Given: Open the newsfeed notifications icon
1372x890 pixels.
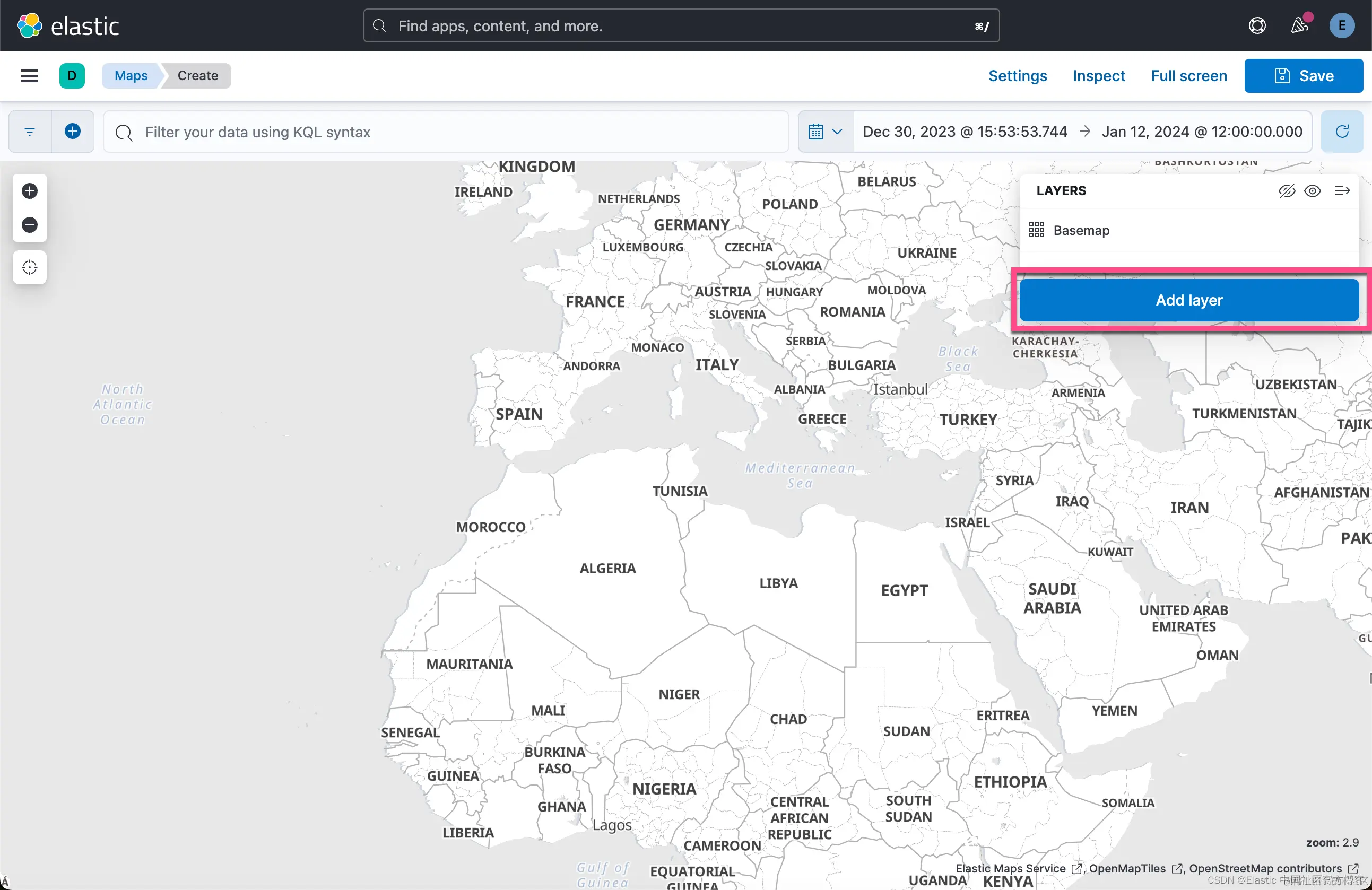Looking at the screenshot, I should (x=1299, y=26).
